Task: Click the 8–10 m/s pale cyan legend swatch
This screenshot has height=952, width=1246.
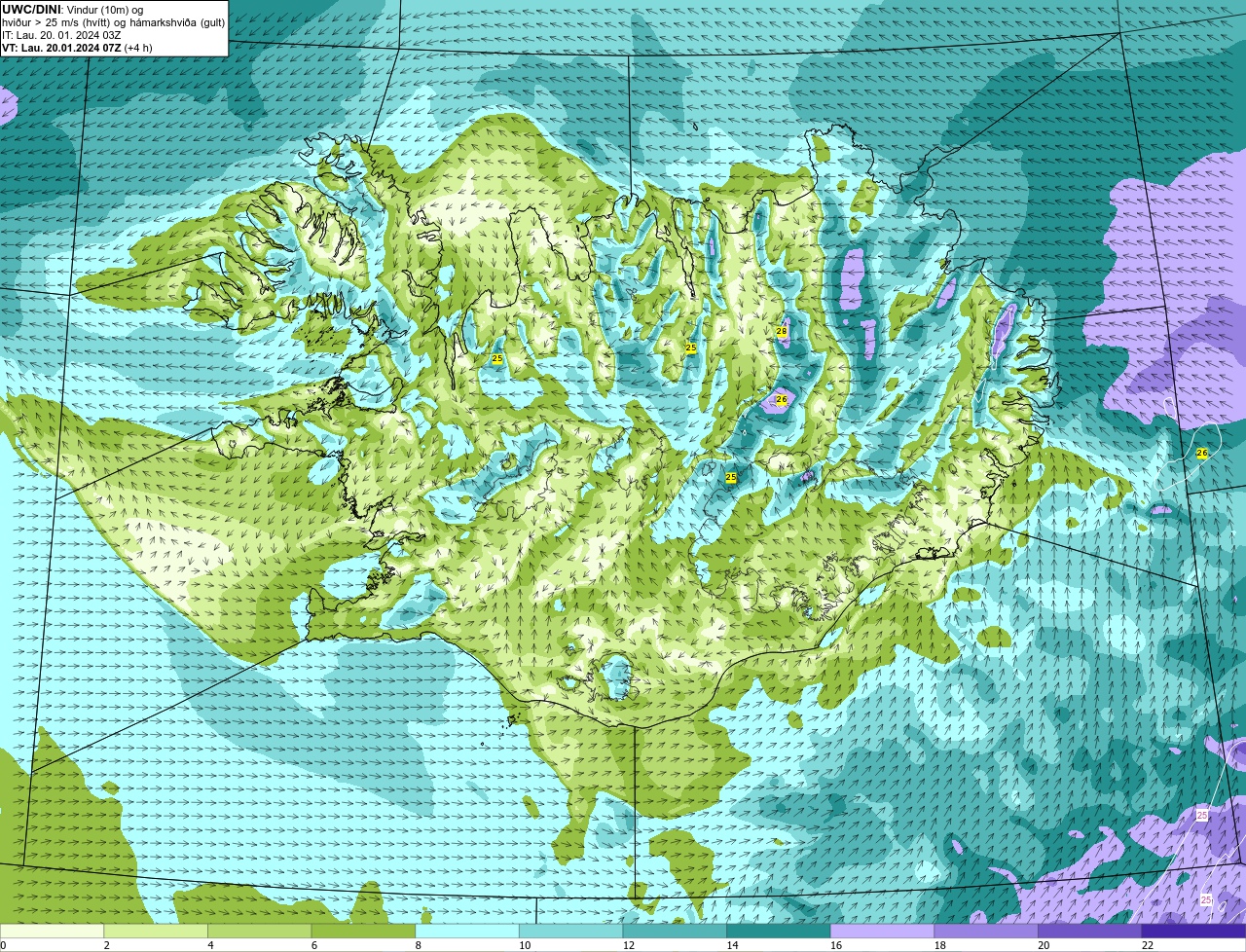Action: point(467,931)
